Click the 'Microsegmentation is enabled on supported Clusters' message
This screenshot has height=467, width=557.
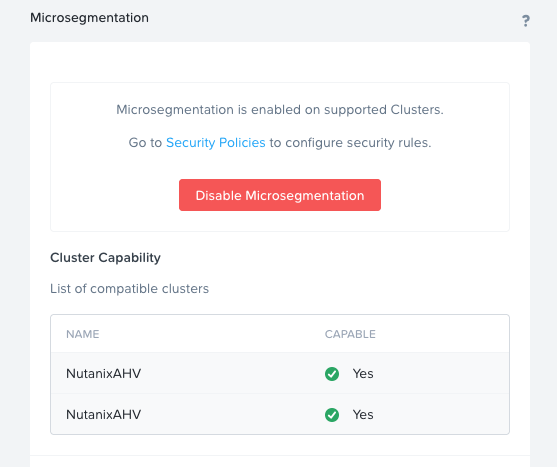click(280, 110)
